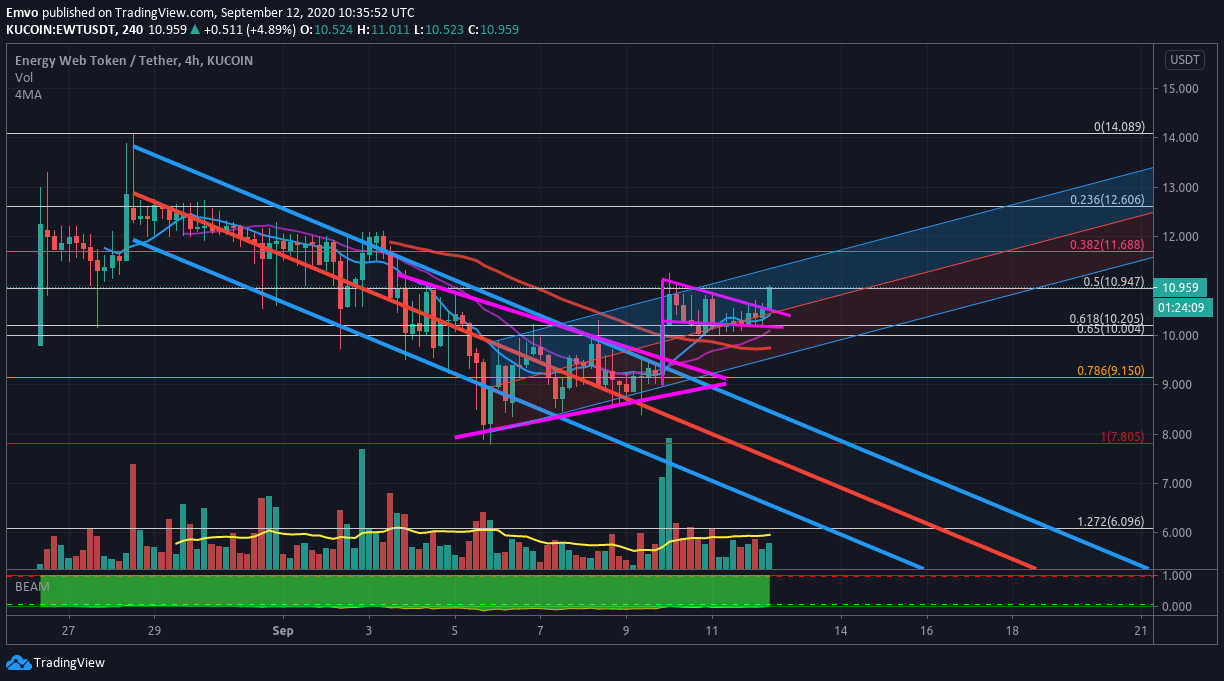Click the USDT currency button
The height and width of the screenshot is (681, 1224).
coord(1185,60)
